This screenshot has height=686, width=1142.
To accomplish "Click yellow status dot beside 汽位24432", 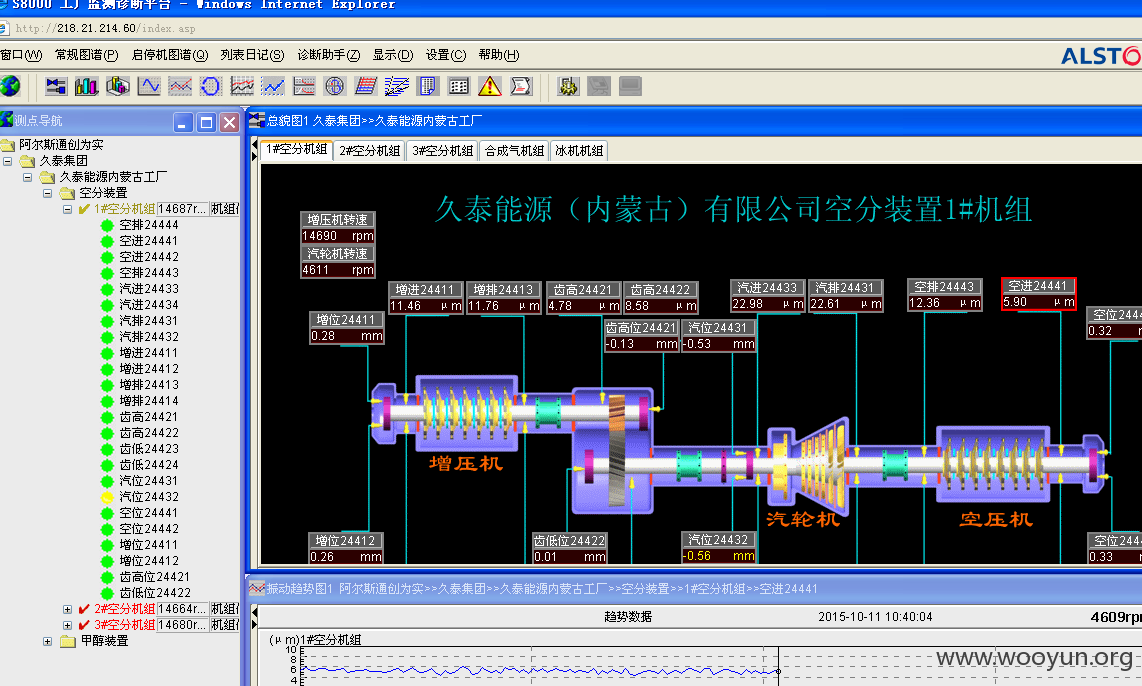I will (x=107, y=497).
